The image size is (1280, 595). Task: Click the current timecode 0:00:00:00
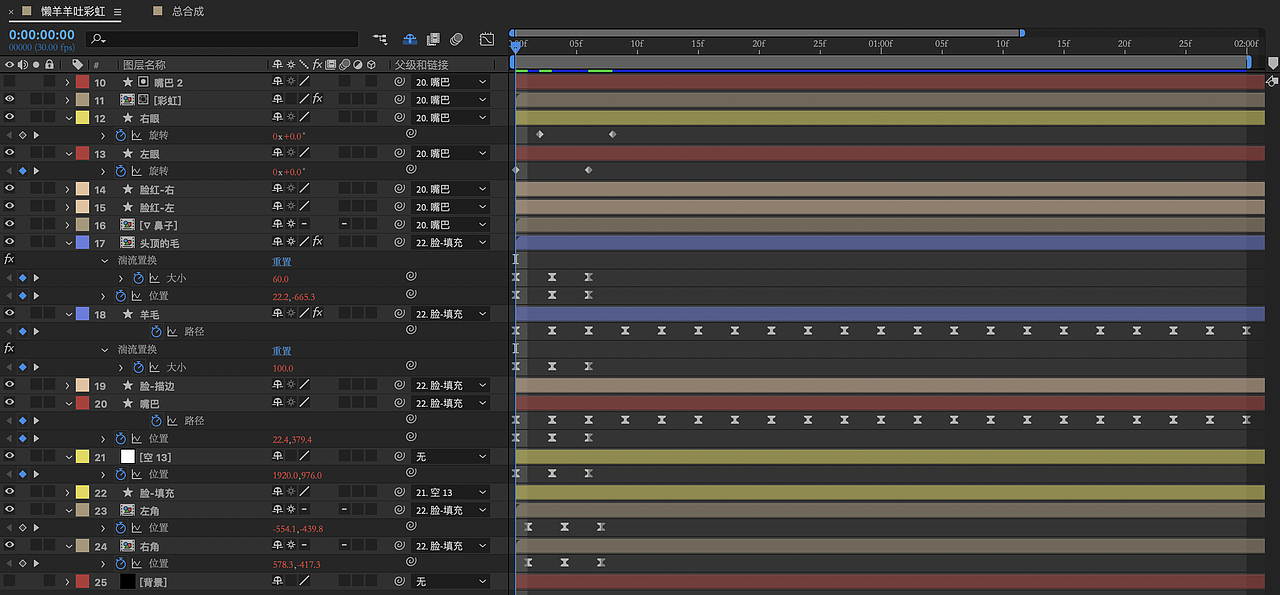[x=42, y=34]
